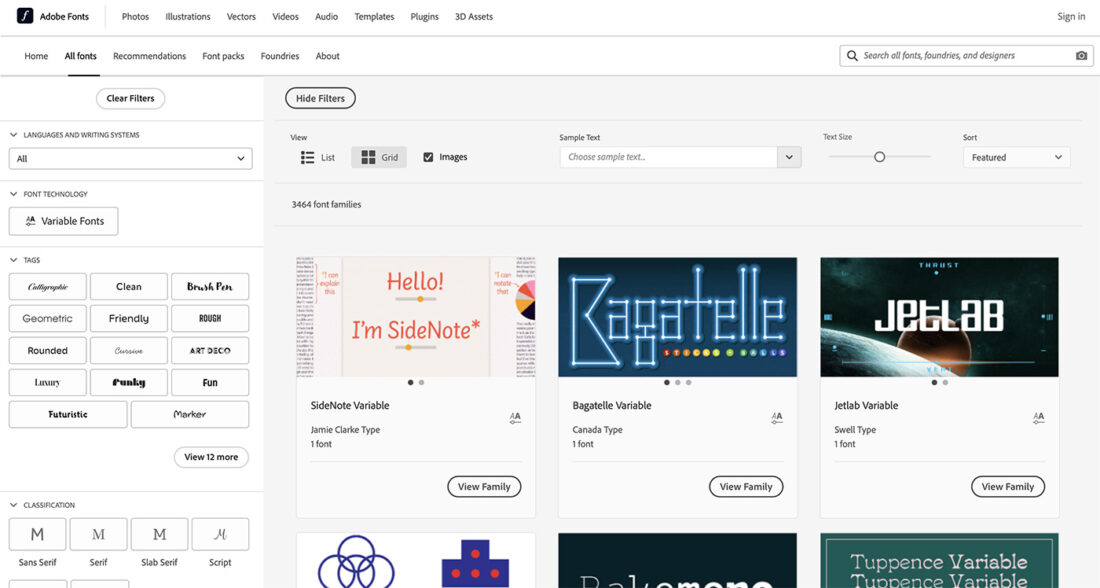This screenshot has width=1100, height=588.
Task: Toggle sample text on SideNote Variable card
Action: pos(515,418)
